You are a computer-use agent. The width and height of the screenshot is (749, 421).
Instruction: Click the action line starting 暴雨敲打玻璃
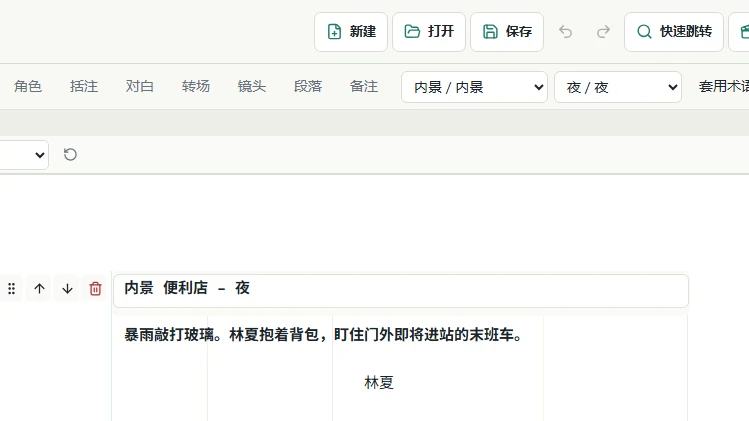tap(324, 335)
